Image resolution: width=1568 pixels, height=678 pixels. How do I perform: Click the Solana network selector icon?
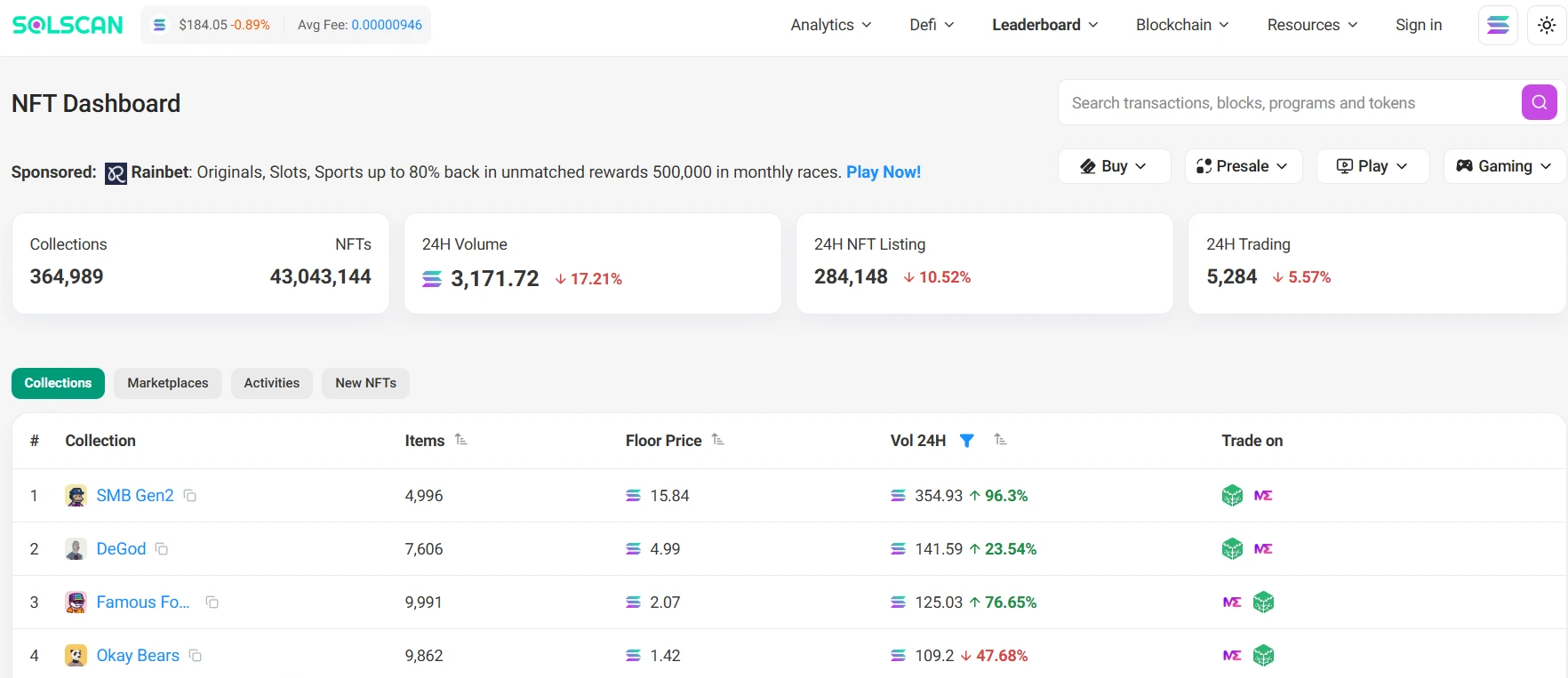tap(1498, 25)
